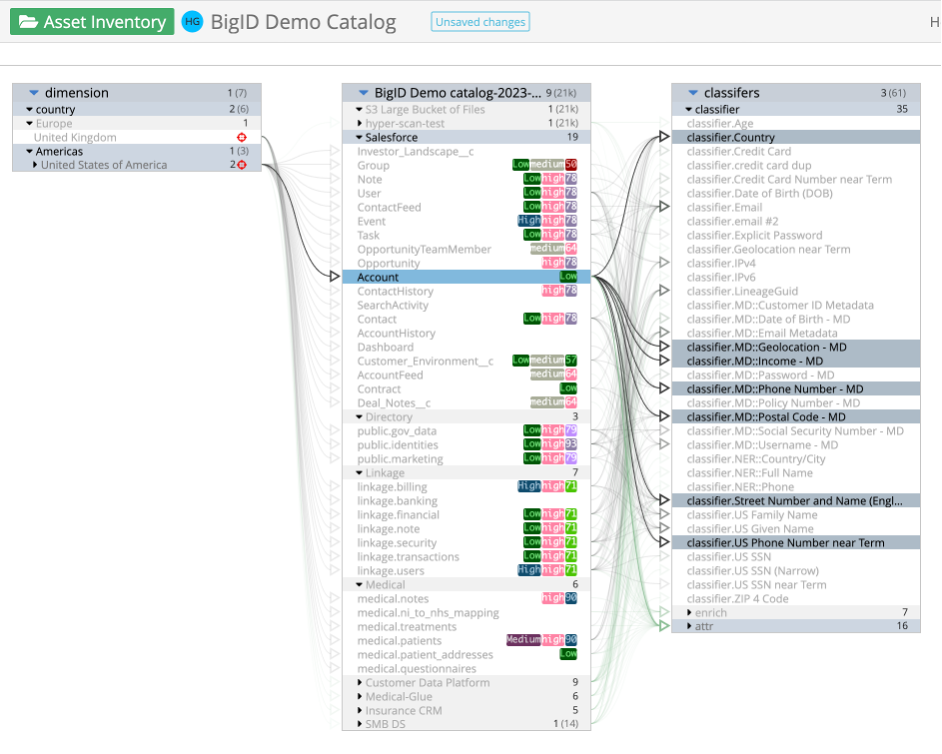This screenshot has height=754, width=942.
Task: Collapse the Medical group arrow
Action: pos(359,585)
